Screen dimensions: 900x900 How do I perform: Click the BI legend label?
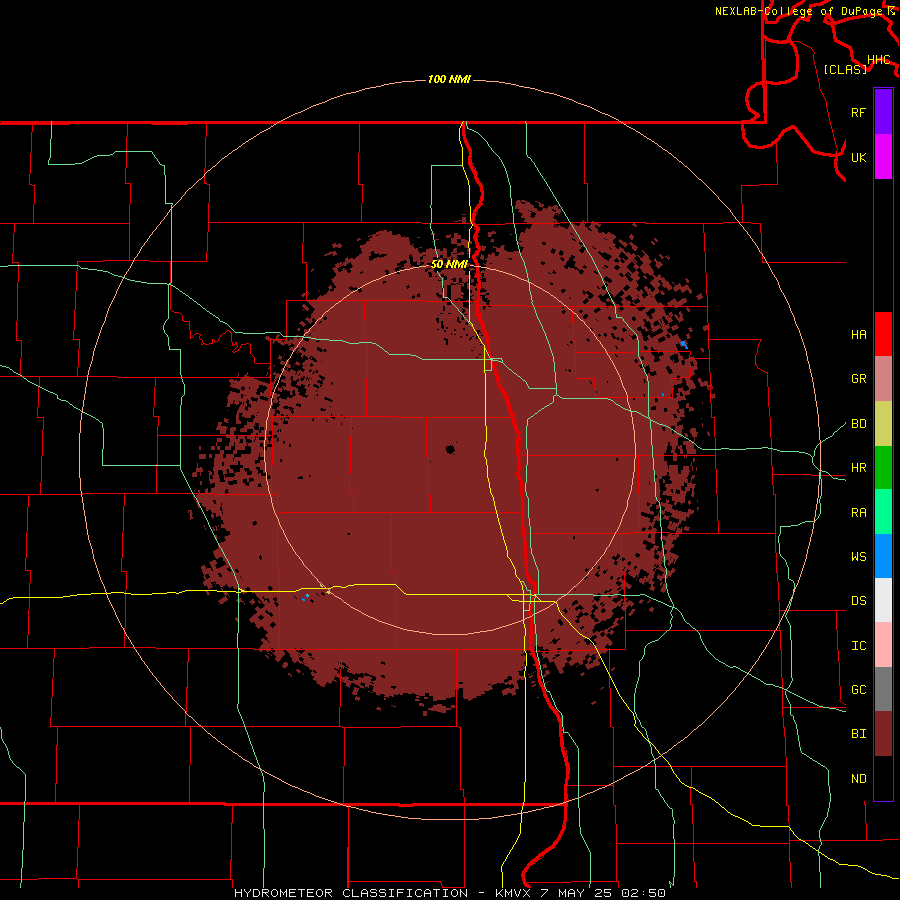(858, 734)
